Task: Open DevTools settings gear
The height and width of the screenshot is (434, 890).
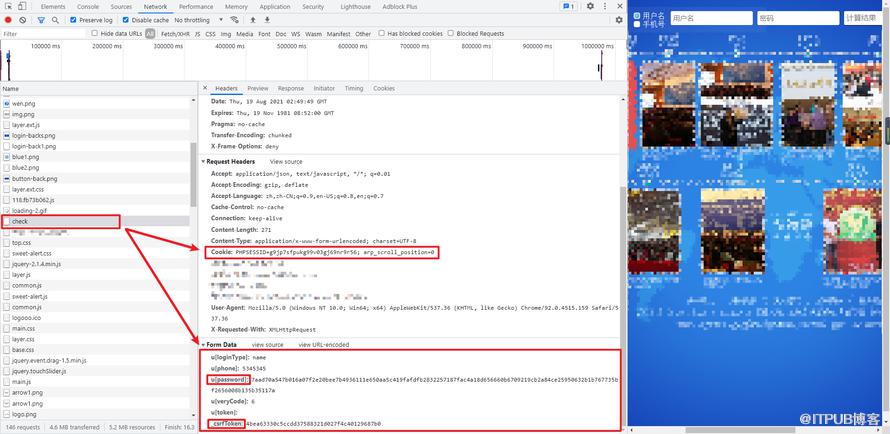Action: tap(590, 6)
